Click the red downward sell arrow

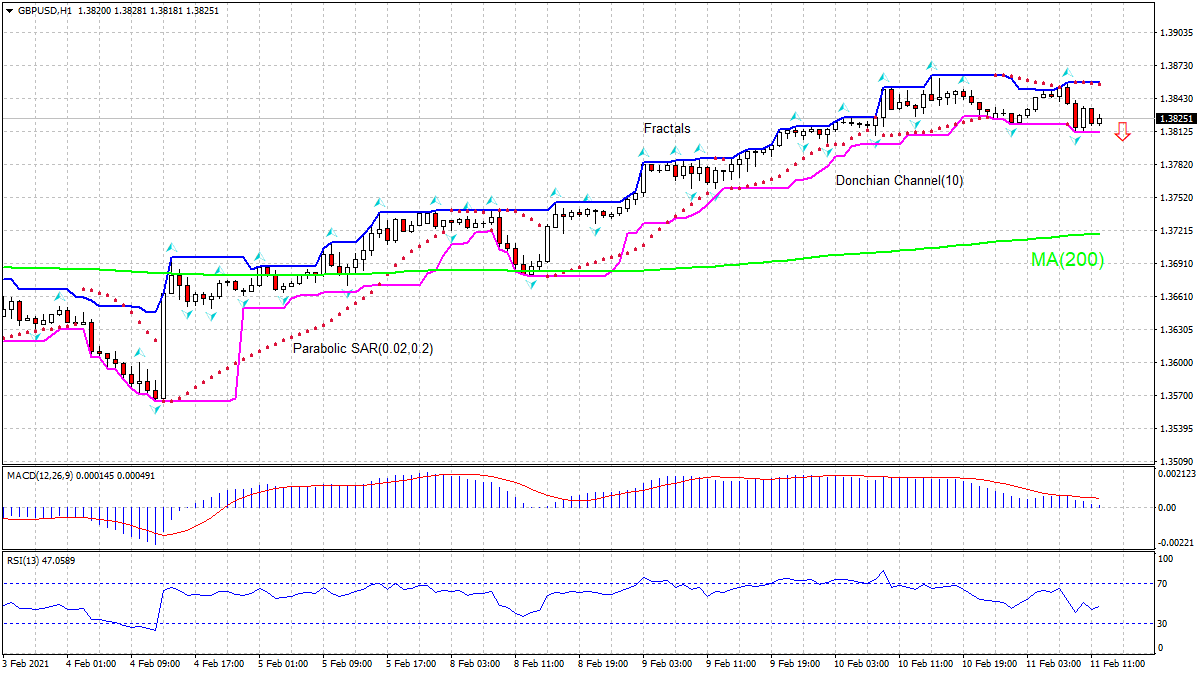(1122, 131)
